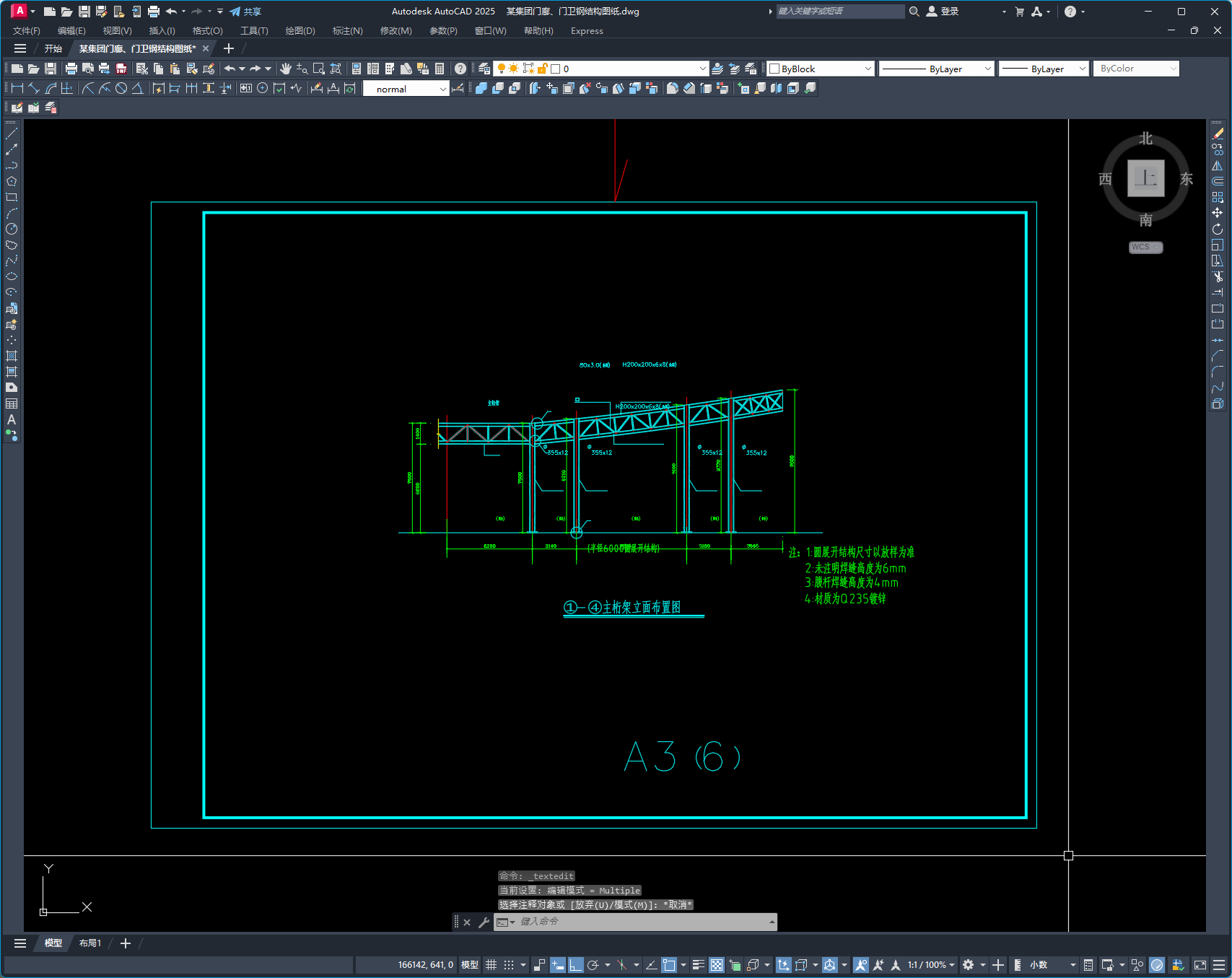Select the Polygon draw tool

(x=12, y=181)
